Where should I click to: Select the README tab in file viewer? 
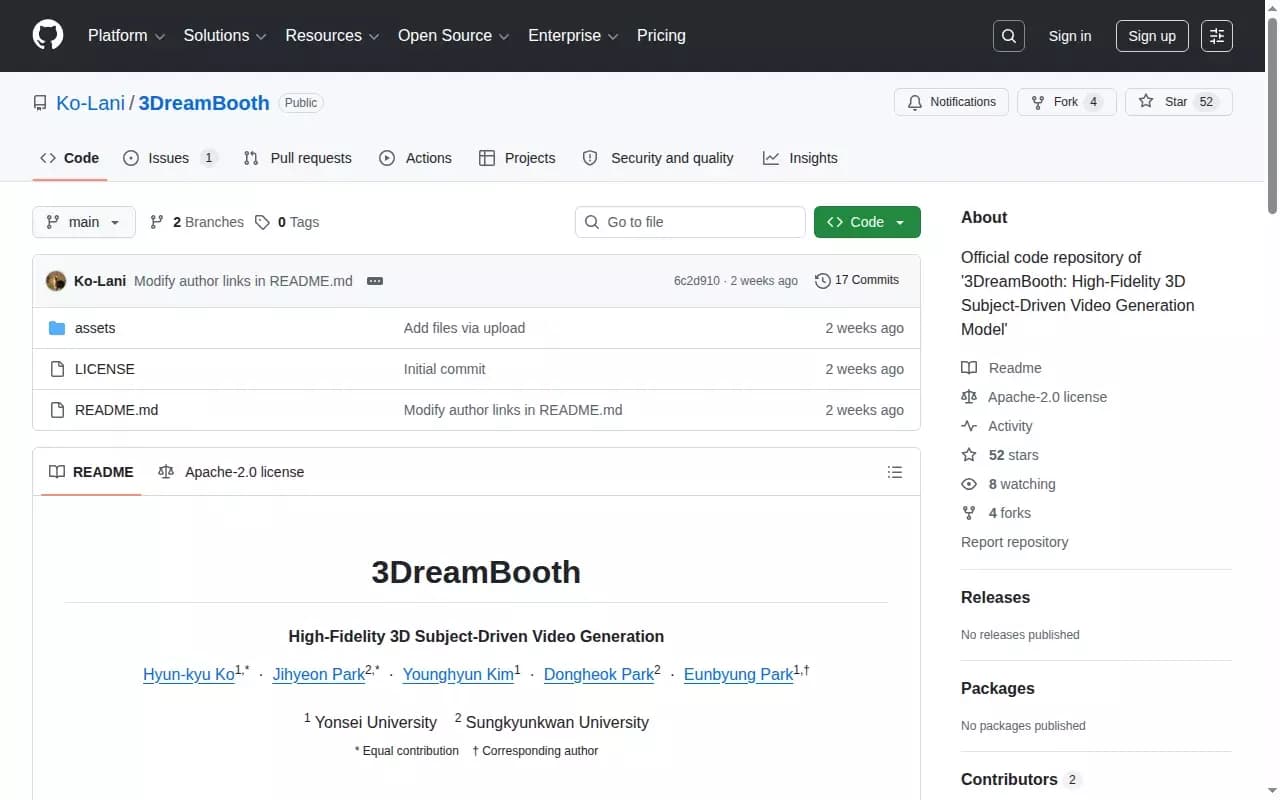(x=91, y=472)
